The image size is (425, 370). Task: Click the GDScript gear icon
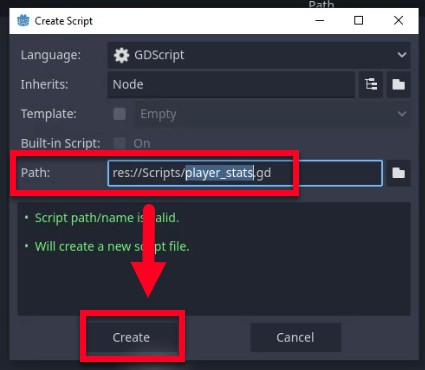(x=121, y=55)
